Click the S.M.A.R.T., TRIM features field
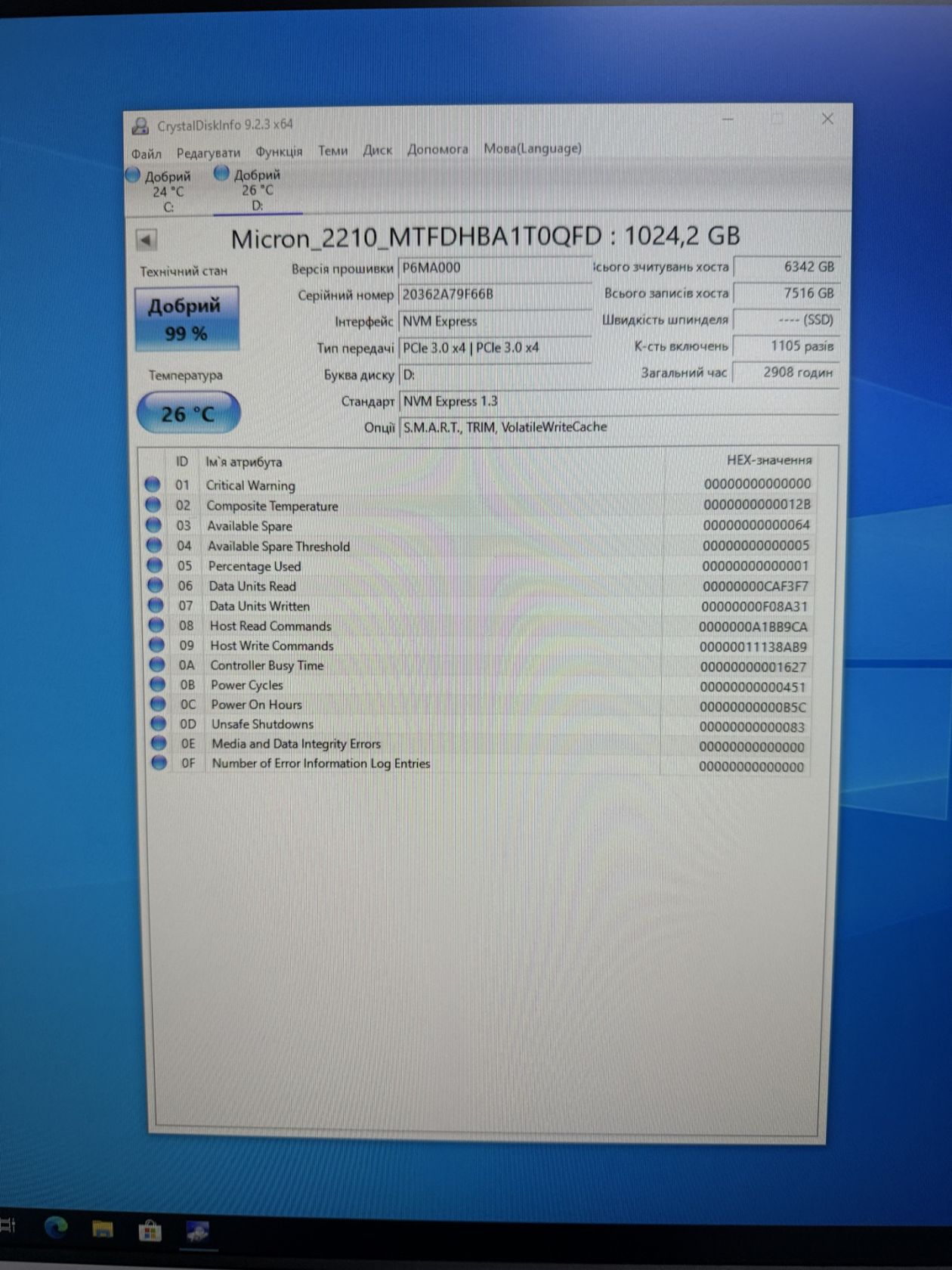 [x=618, y=427]
